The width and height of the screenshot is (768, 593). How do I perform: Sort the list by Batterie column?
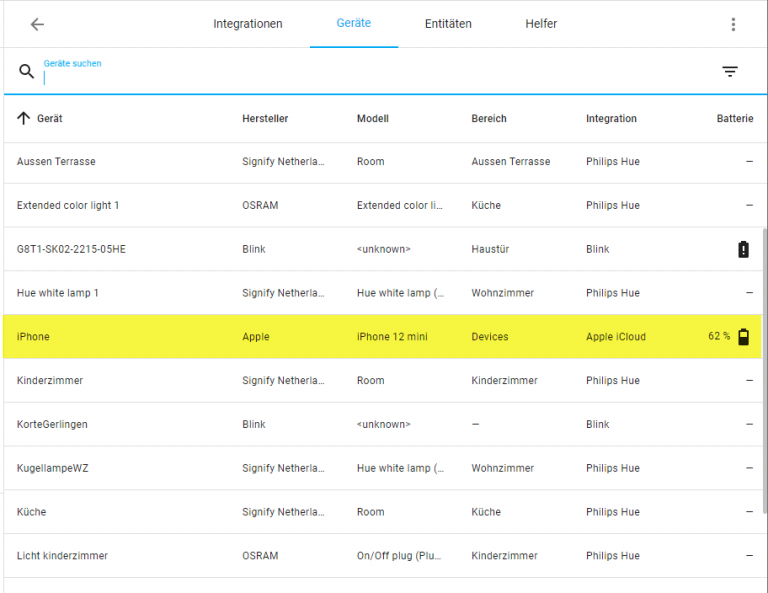point(734,118)
